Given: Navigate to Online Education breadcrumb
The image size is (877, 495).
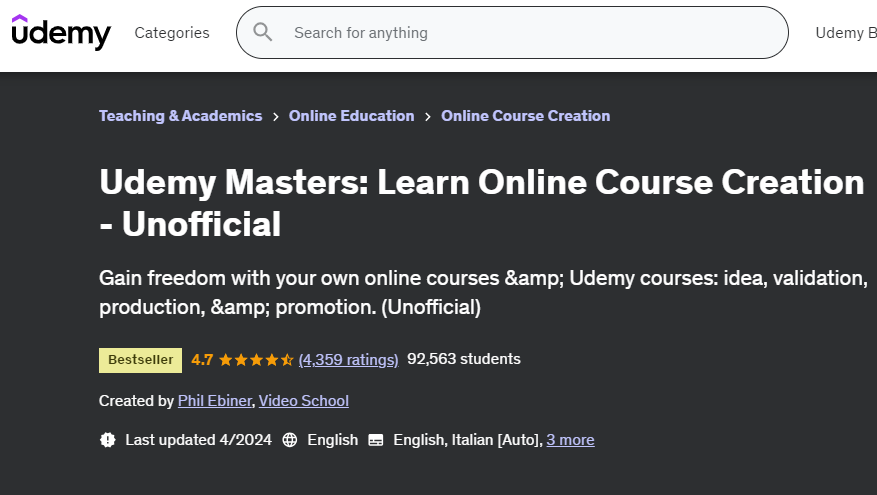Looking at the screenshot, I should pos(351,116).
